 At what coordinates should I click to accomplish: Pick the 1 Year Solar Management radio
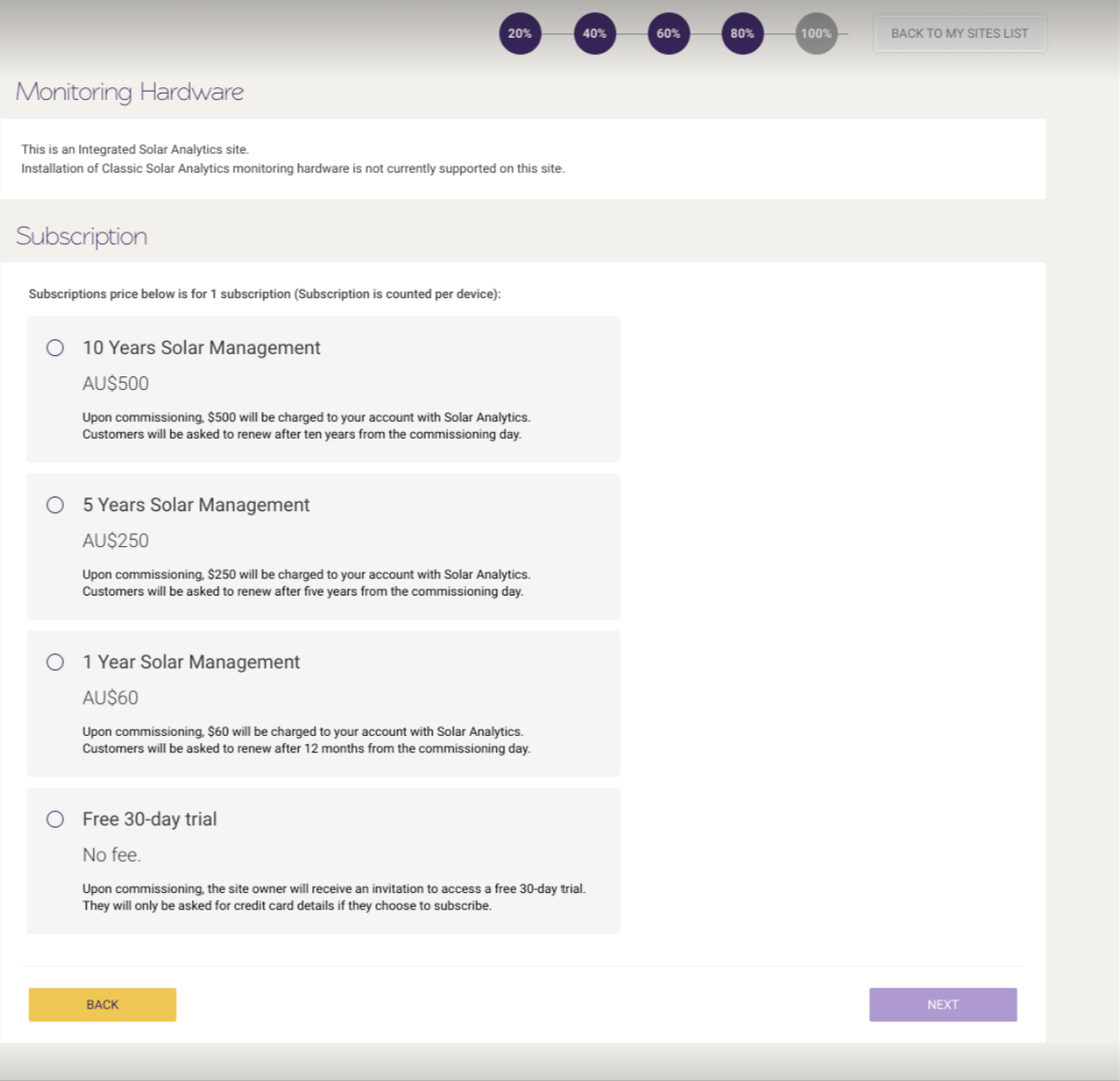point(55,662)
